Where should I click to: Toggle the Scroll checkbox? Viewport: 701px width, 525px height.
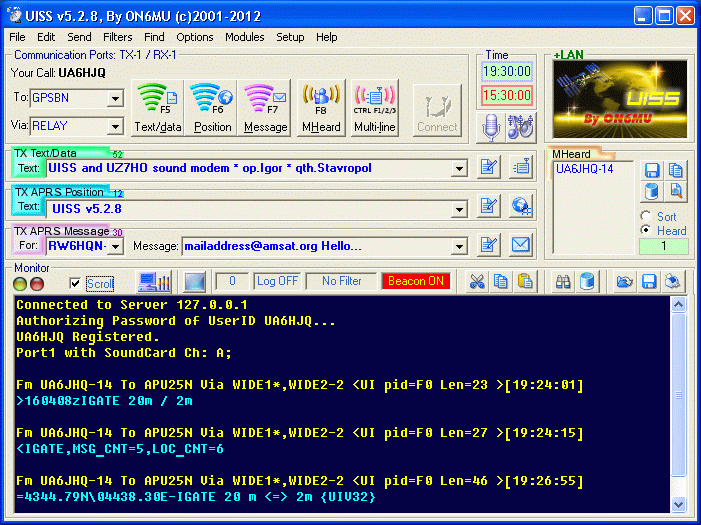point(75,284)
